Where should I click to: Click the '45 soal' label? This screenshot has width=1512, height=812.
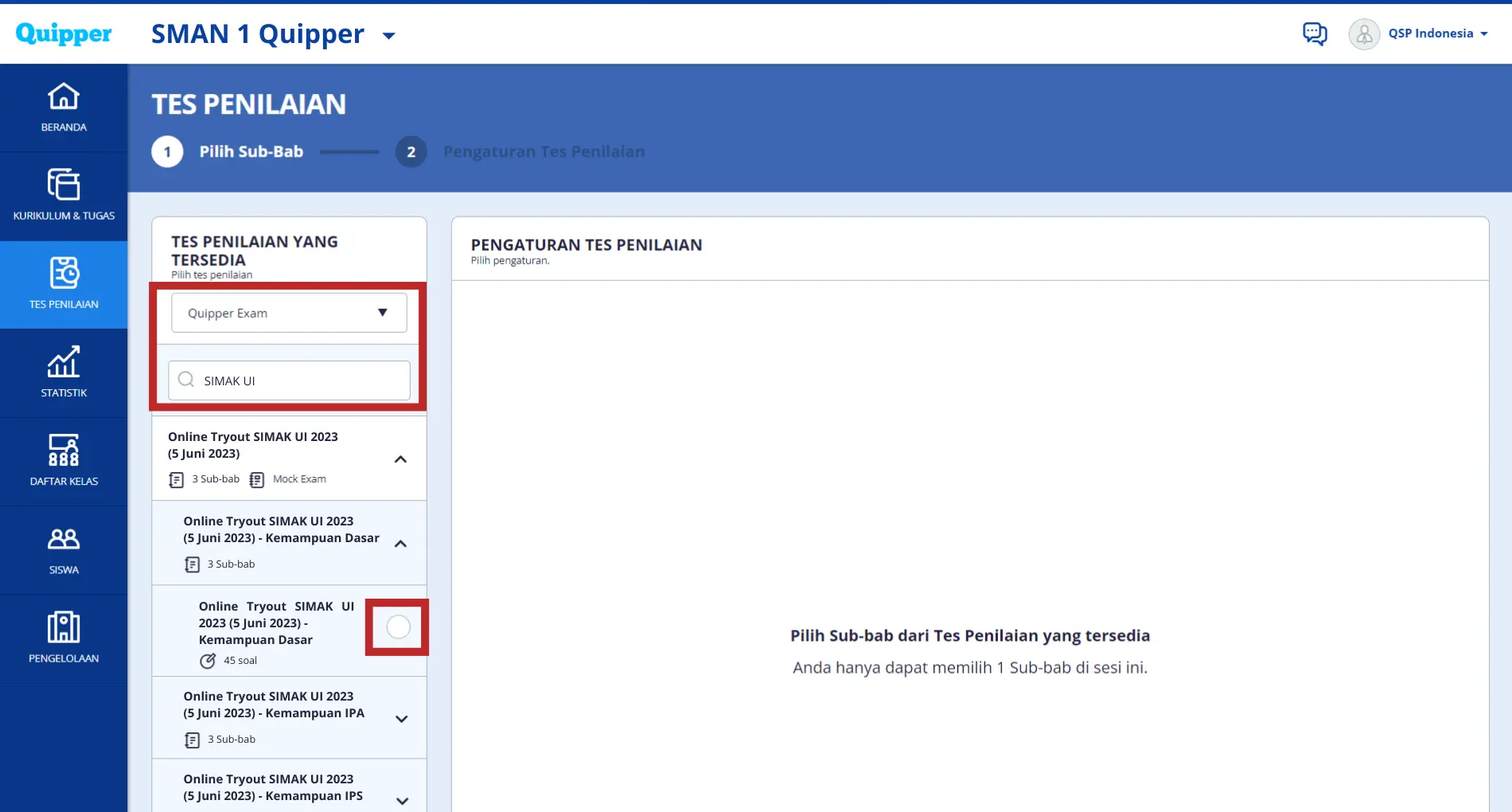[x=240, y=661]
